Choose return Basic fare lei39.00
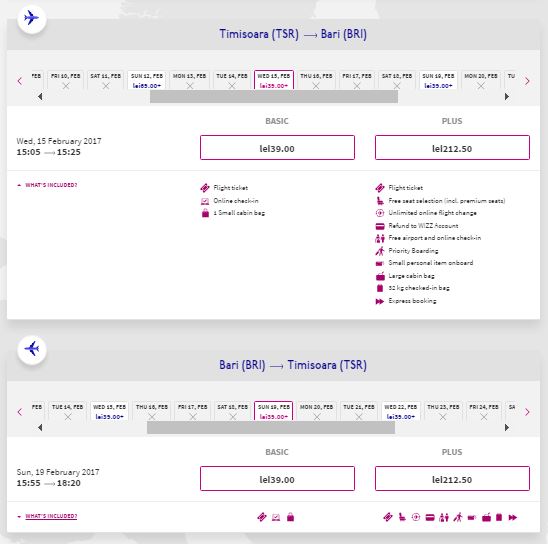The image size is (548, 544). tap(277, 479)
